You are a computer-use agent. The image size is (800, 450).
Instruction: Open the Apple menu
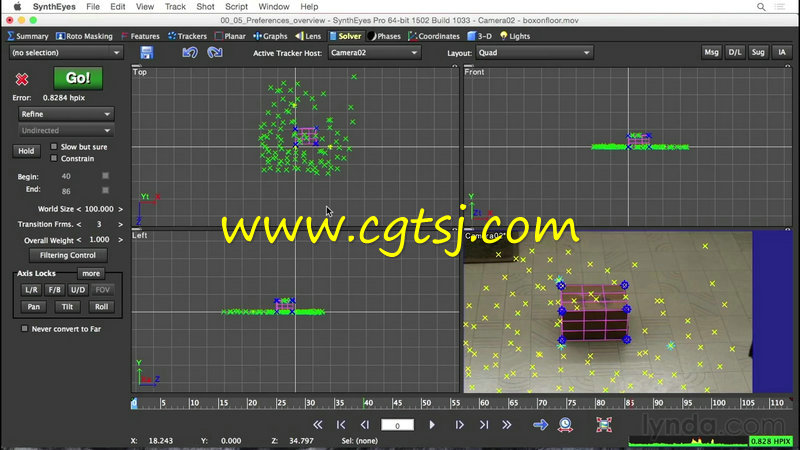[x=17, y=7]
